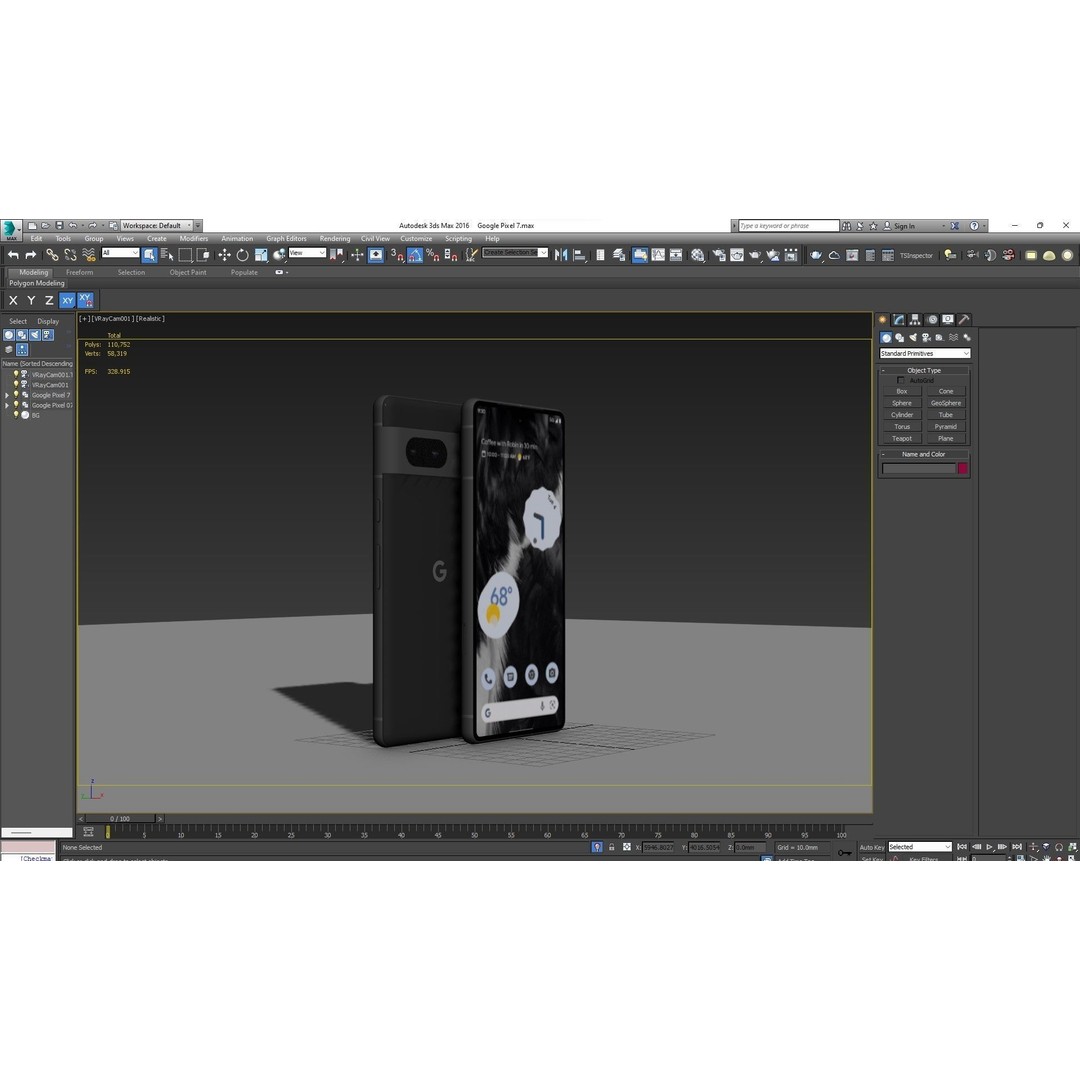The image size is (1080, 1080).
Task: Enable the AutoGrid checkbox
Action: click(901, 380)
